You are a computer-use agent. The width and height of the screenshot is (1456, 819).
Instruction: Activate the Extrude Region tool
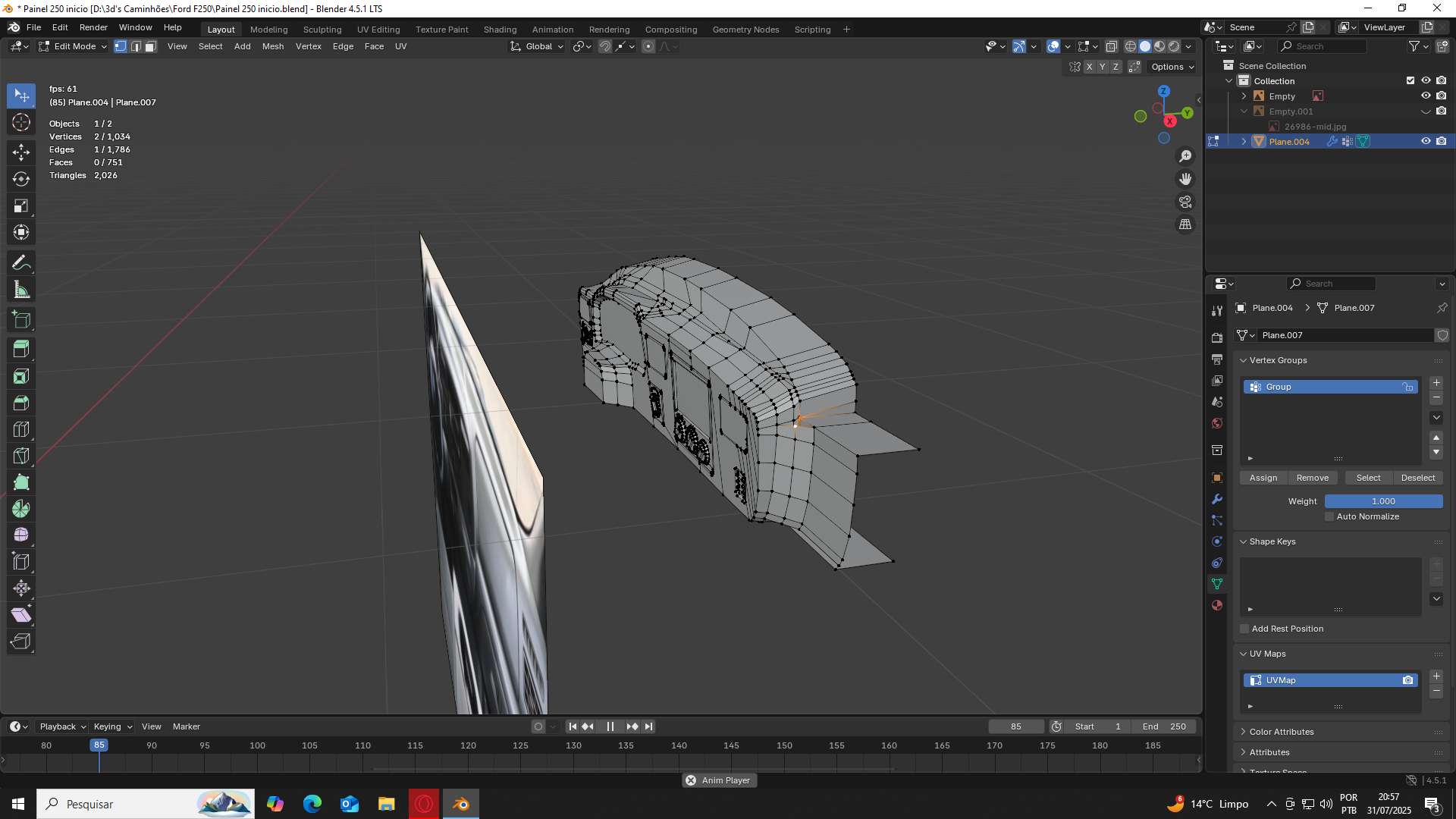pos(21,350)
